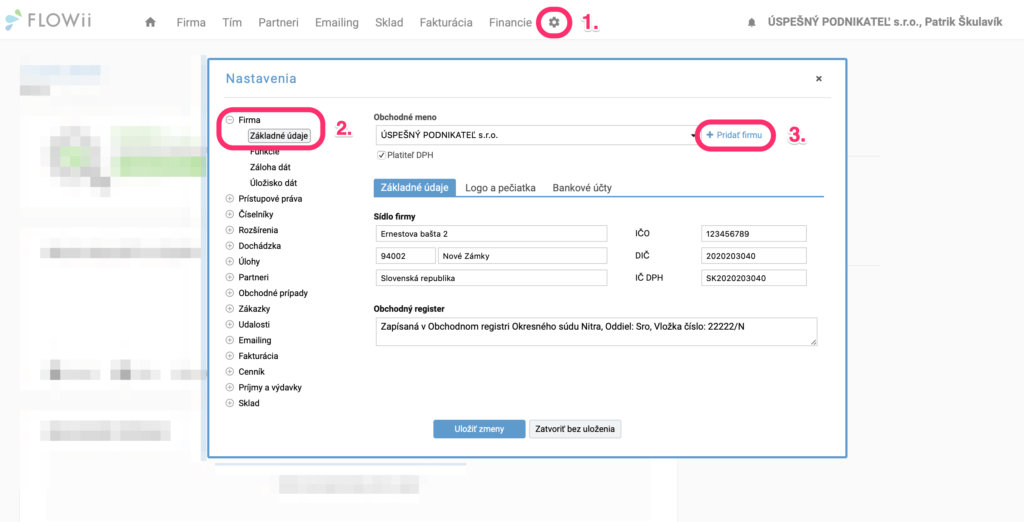Expand the Partneri settings node

[229, 277]
